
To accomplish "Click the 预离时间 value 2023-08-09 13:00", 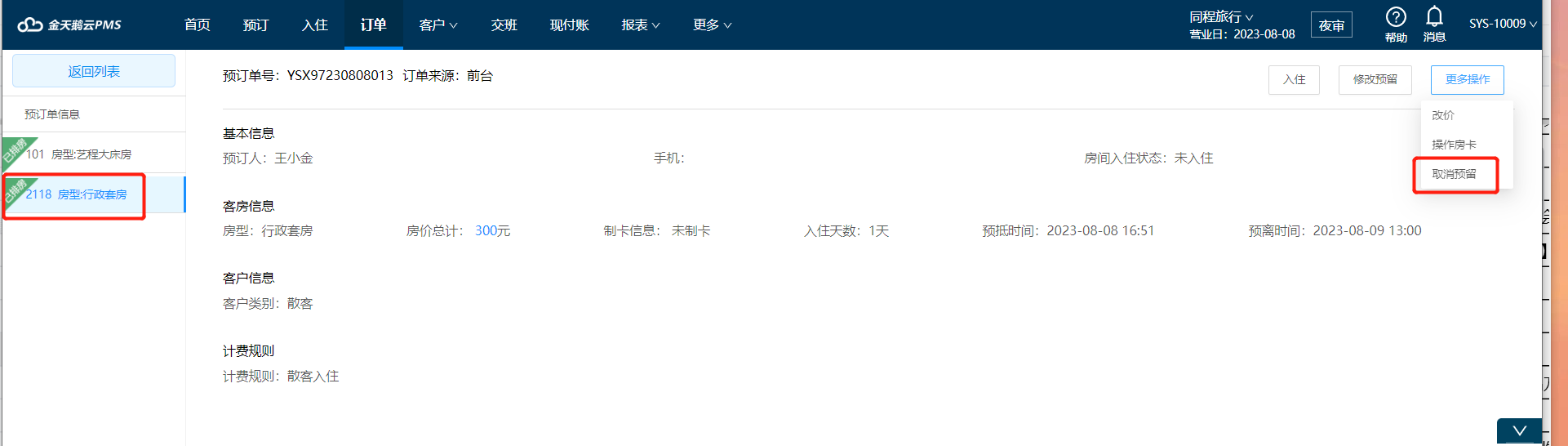I will coord(1367,231).
